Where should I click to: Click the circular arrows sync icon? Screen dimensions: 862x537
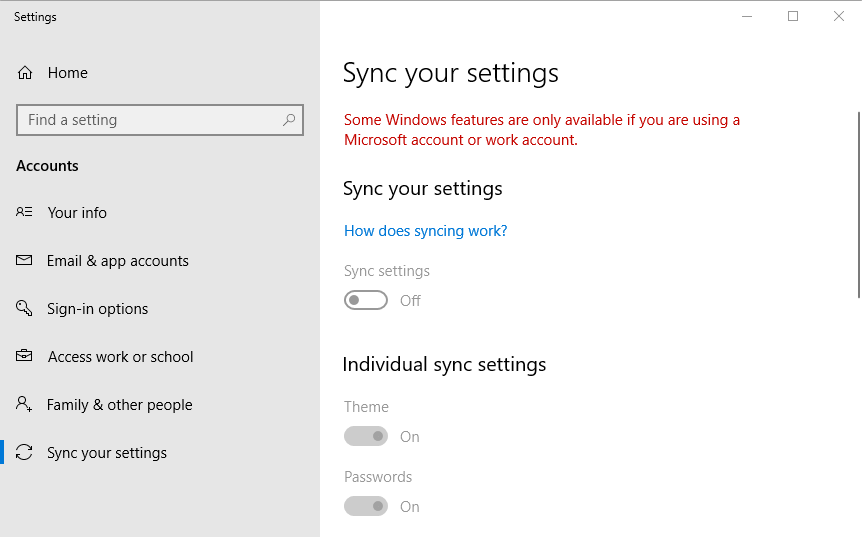point(25,452)
